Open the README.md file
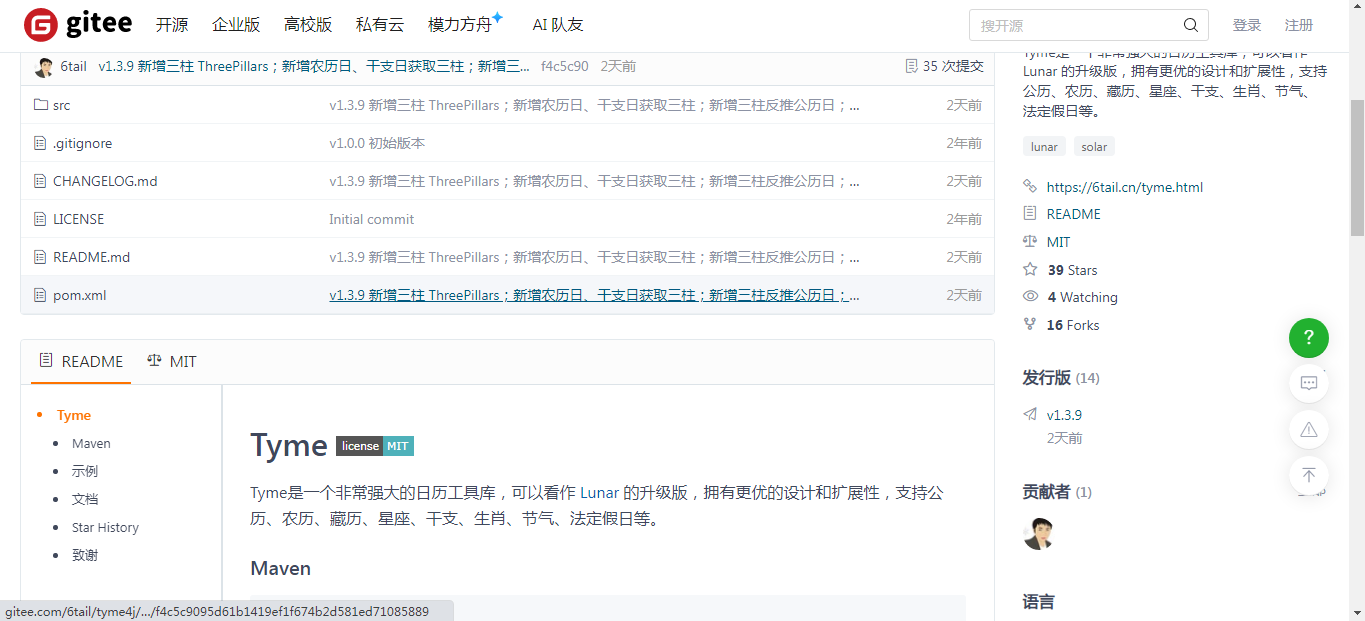The height and width of the screenshot is (621, 1365). (x=92, y=257)
